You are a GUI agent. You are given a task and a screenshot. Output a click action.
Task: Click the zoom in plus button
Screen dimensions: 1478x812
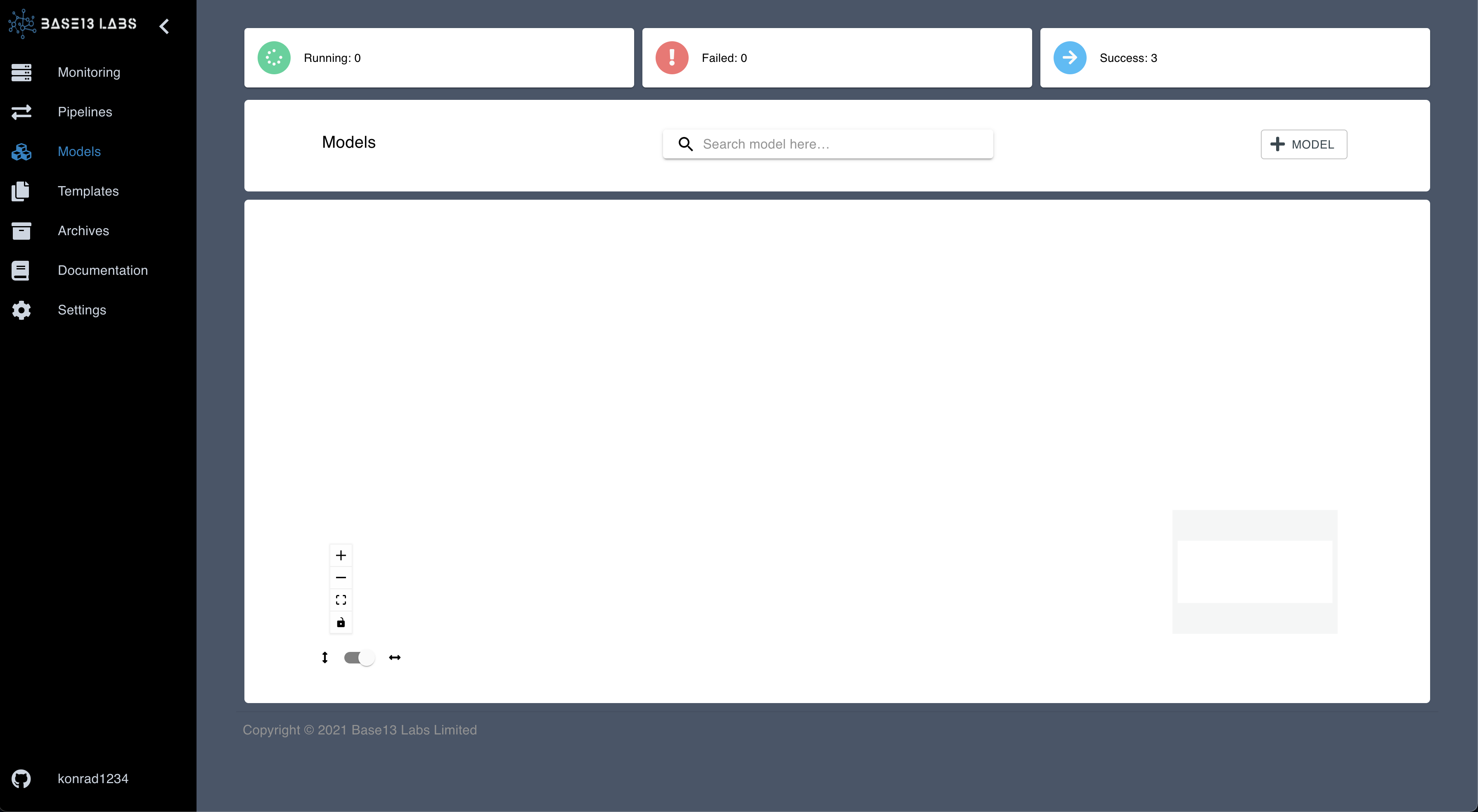click(342, 555)
